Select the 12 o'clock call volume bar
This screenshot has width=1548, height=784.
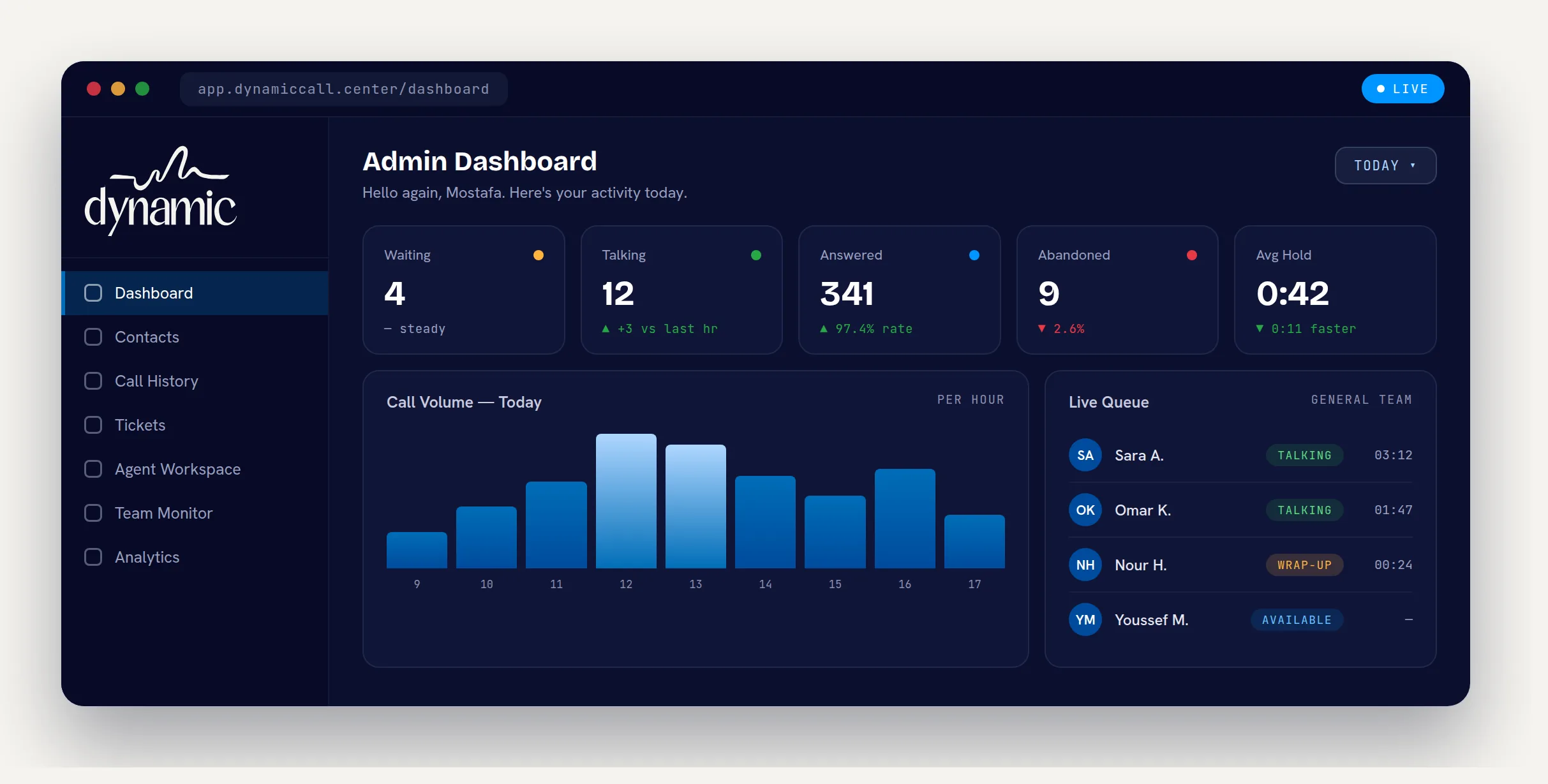point(626,501)
